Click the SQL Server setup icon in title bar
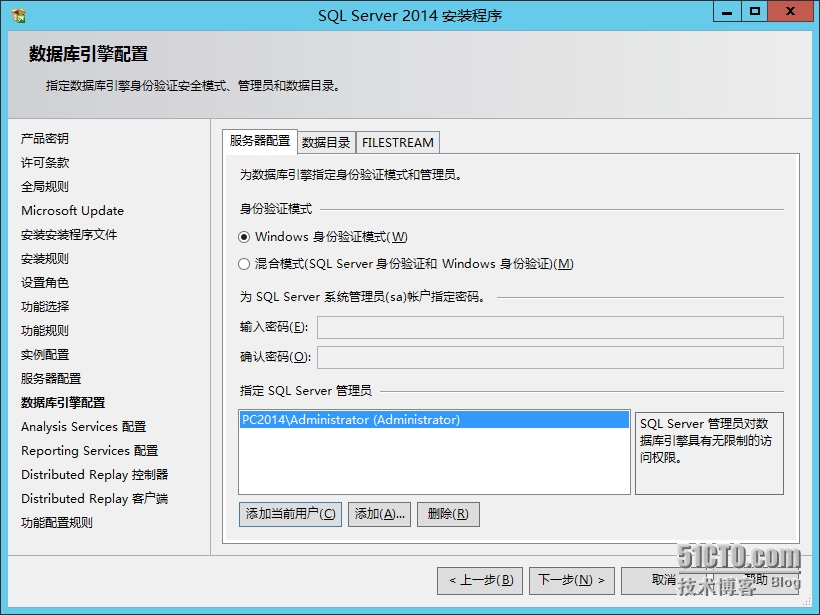 tap(19, 16)
